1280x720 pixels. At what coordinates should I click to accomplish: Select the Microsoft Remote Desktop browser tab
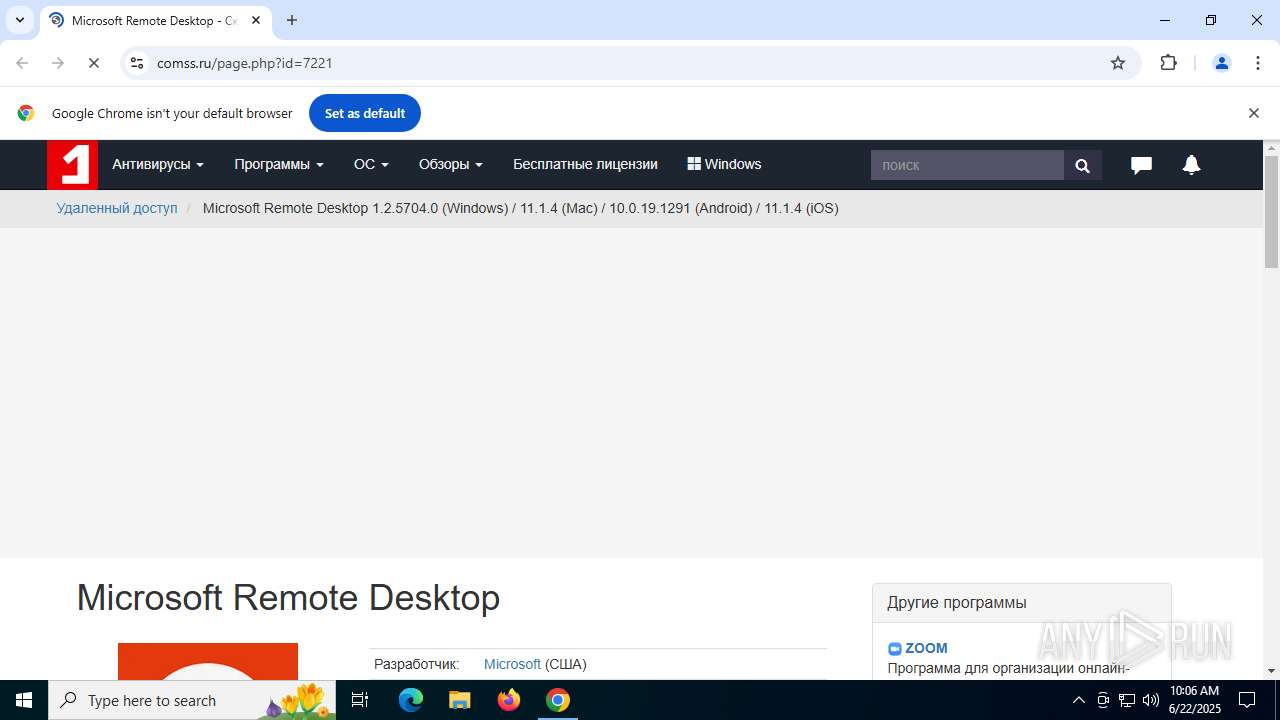[155, 20]
